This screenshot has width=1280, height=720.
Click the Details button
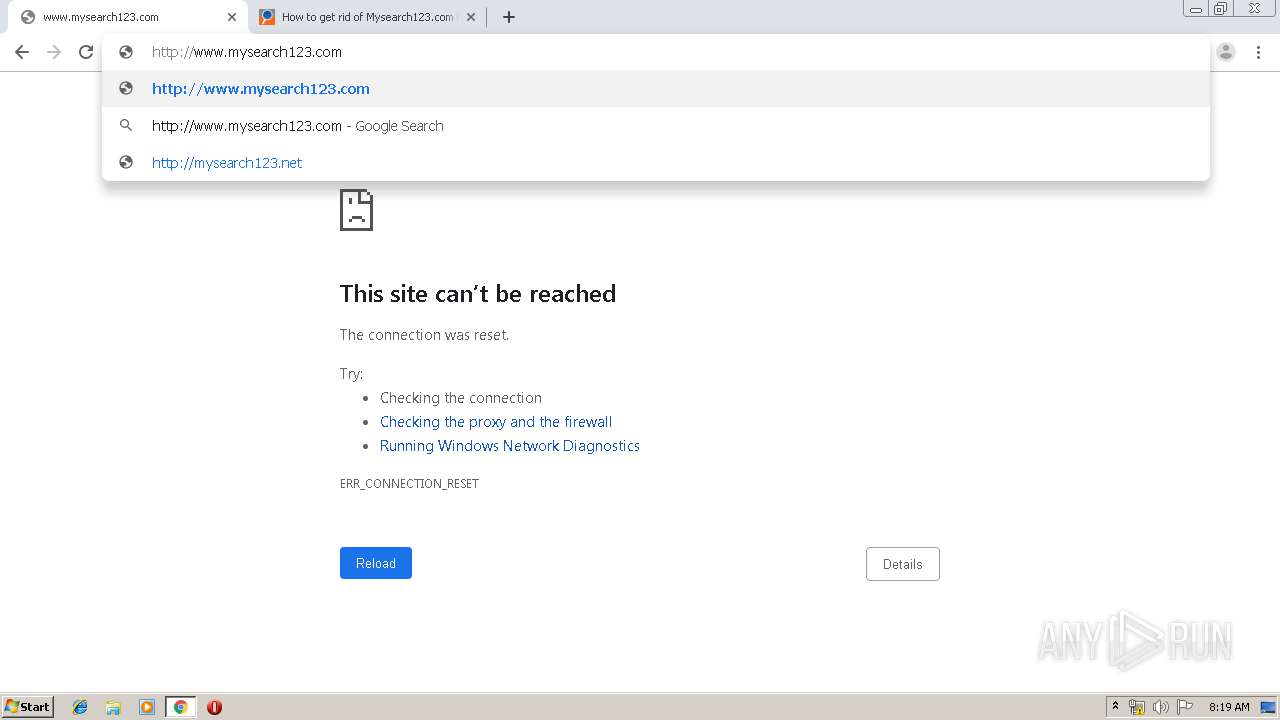(902, 564)
